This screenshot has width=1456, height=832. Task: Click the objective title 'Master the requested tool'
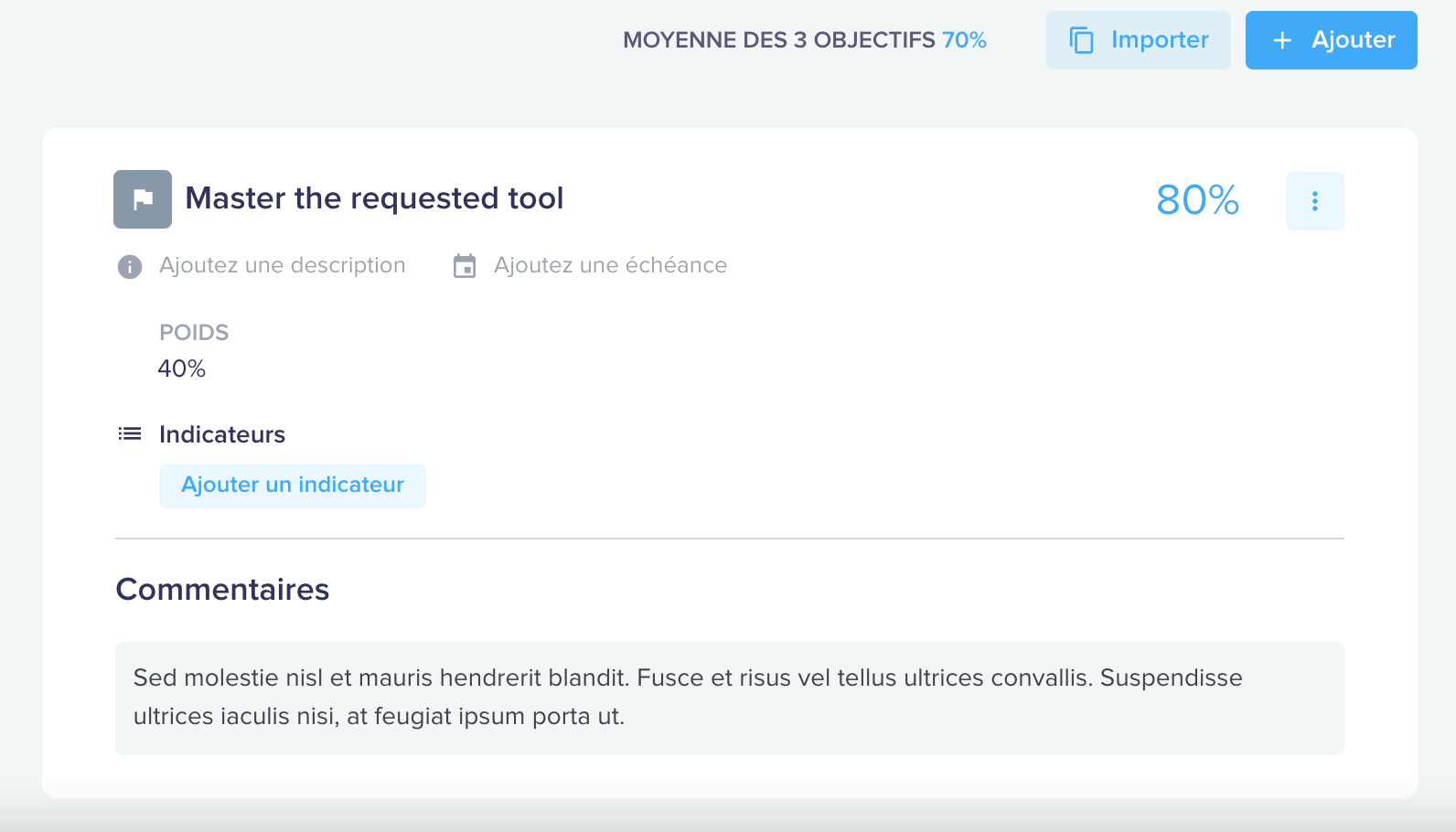click(x=374, y=198)
